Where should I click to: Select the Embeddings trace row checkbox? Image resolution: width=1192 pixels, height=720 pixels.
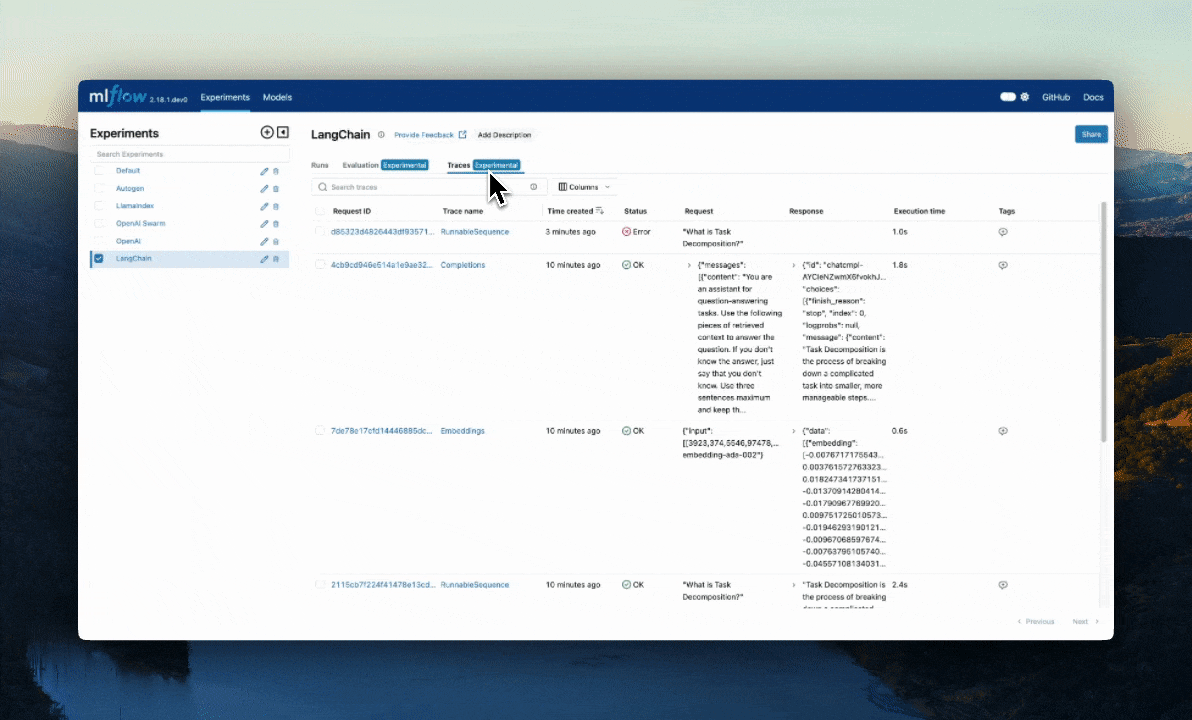coord(320,431)
